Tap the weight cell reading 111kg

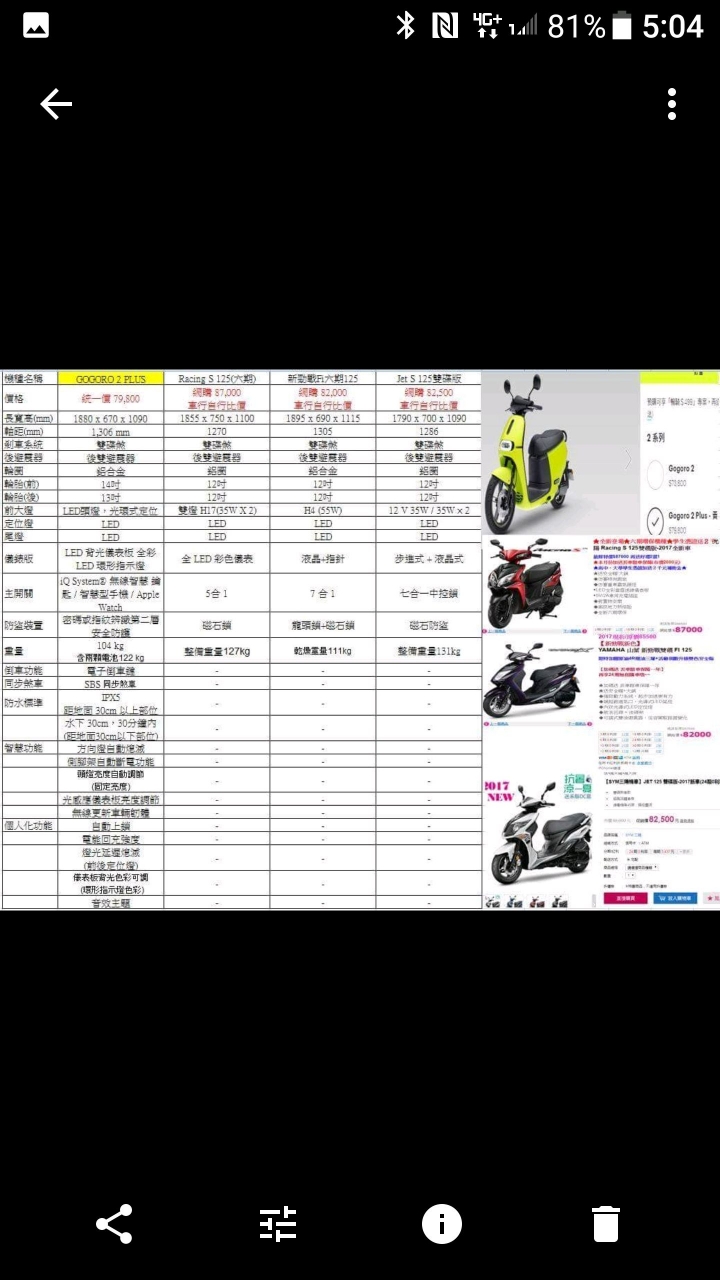tap(323, 651)
